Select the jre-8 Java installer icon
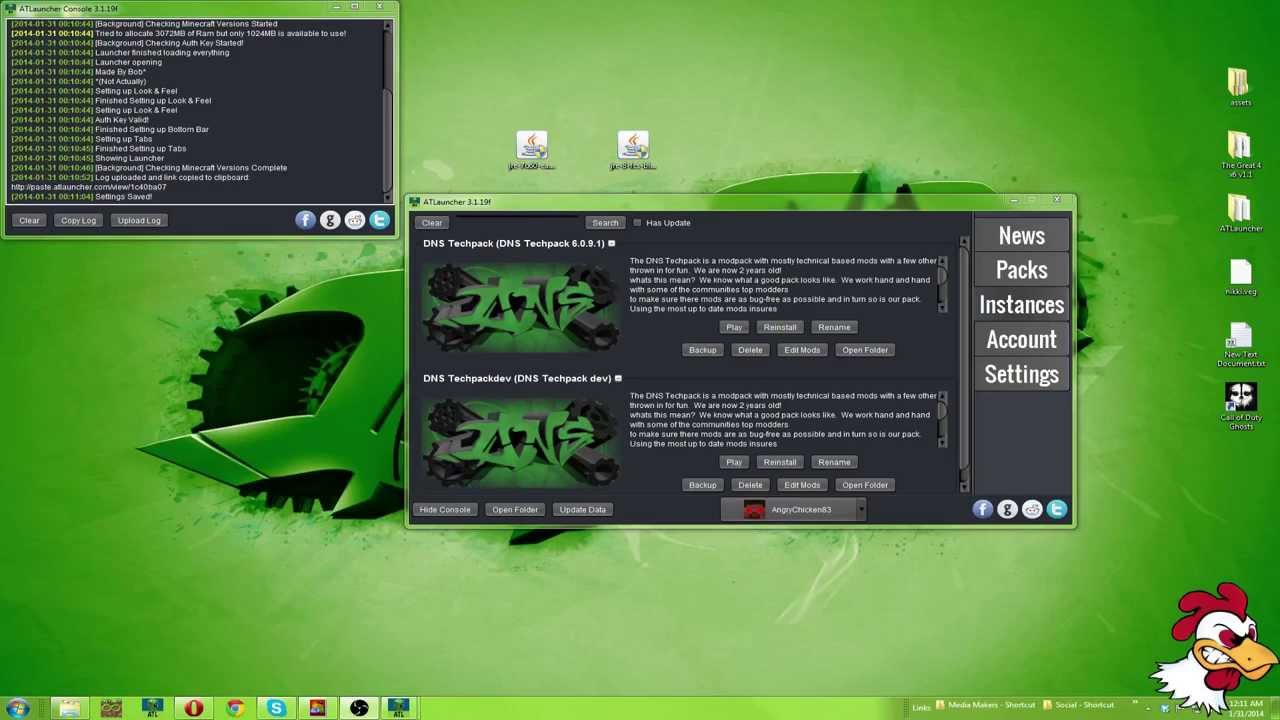The width and height of the screenshot is (1280, 720). (x=633, y=150)
